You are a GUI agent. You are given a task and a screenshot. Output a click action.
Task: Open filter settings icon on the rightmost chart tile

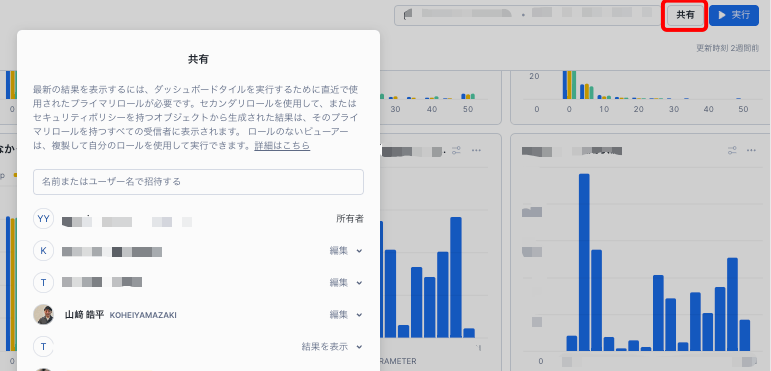point(733,150)
